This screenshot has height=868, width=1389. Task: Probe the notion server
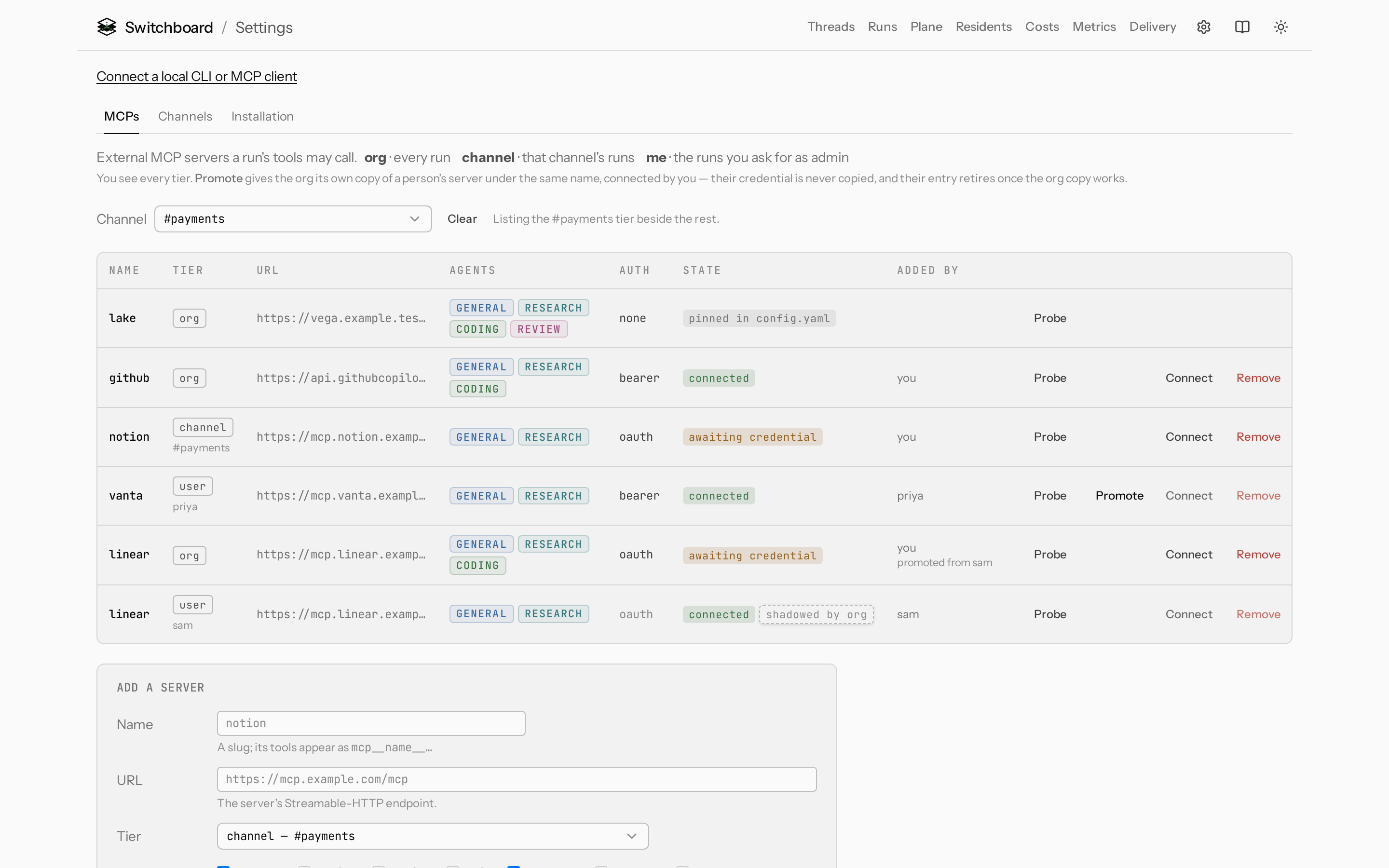click(x=1050, y=437)
